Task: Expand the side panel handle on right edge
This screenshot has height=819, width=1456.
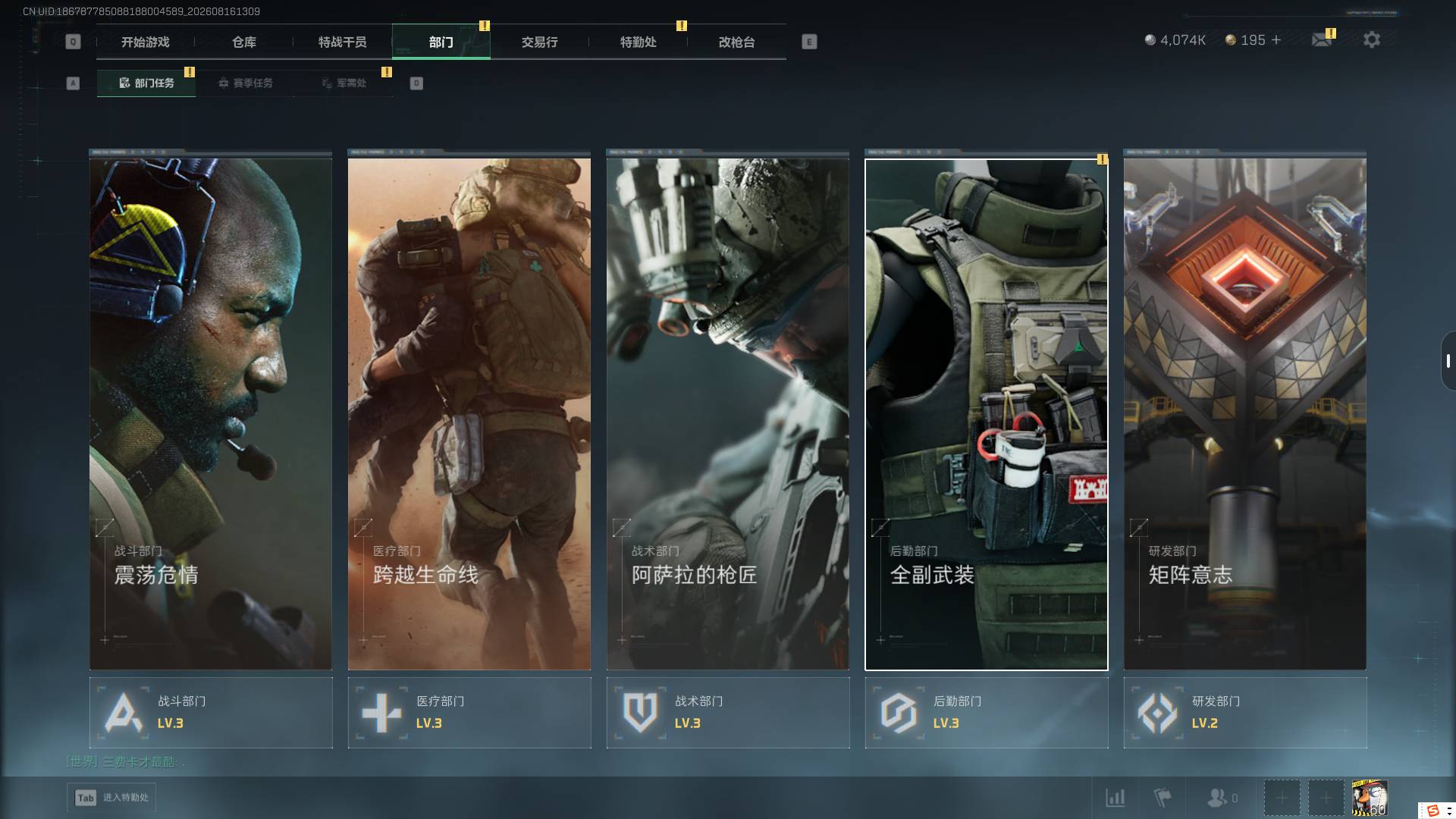Action: 1448,362
